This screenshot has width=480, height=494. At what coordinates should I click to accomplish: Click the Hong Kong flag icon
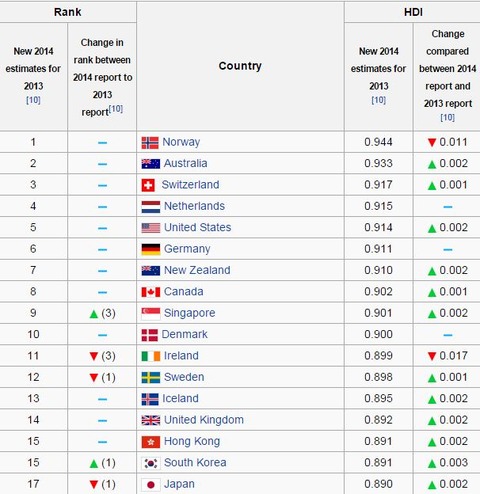point(150,442)
